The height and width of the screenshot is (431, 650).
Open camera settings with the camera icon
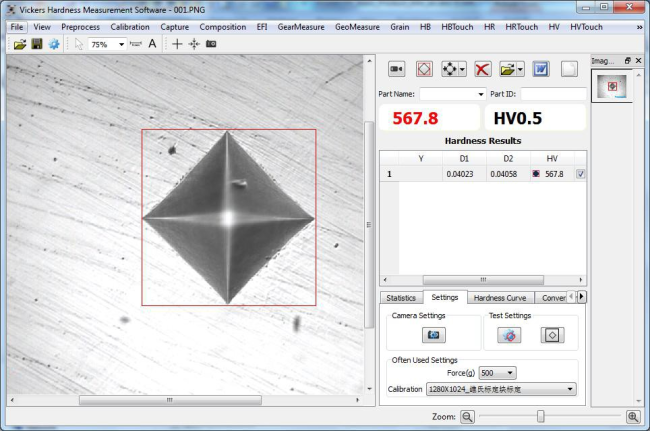(x=434, y=335)
